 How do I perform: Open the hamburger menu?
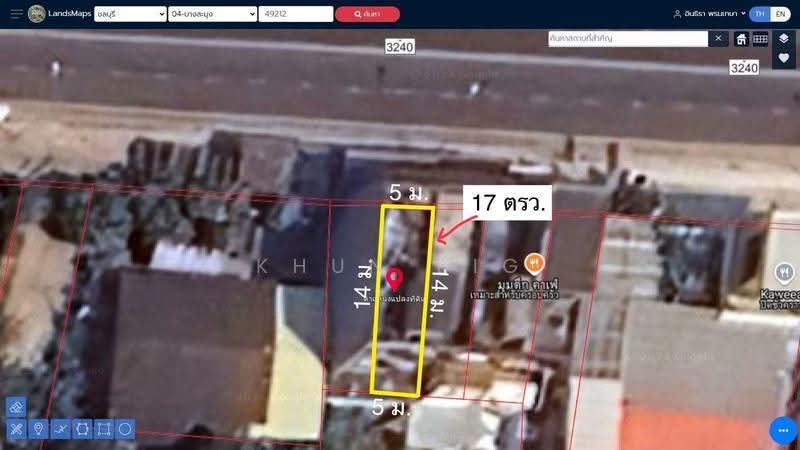16,14
